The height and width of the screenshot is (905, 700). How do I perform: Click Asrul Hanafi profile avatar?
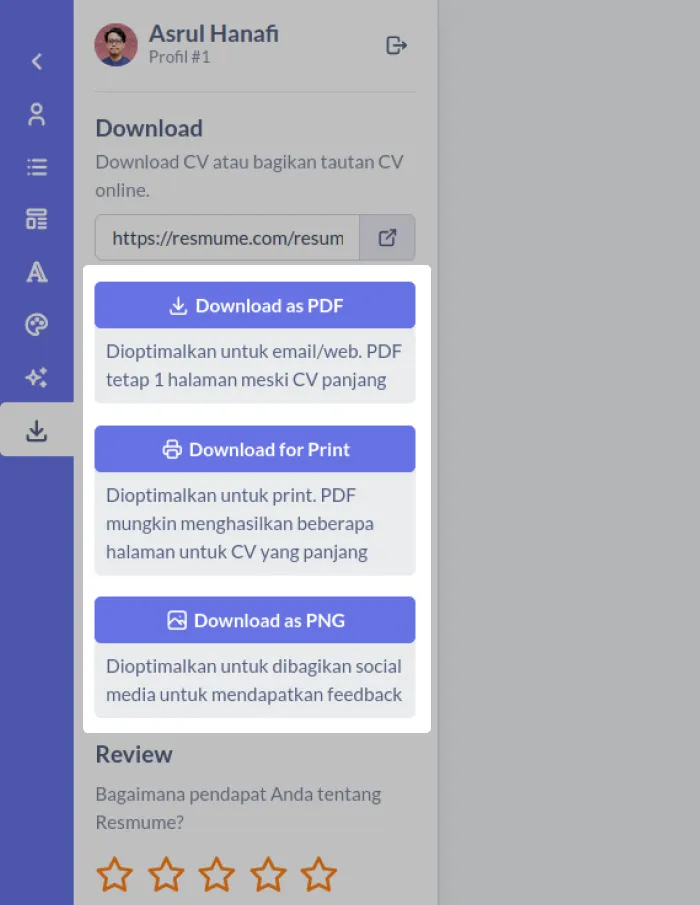point(116,44)
